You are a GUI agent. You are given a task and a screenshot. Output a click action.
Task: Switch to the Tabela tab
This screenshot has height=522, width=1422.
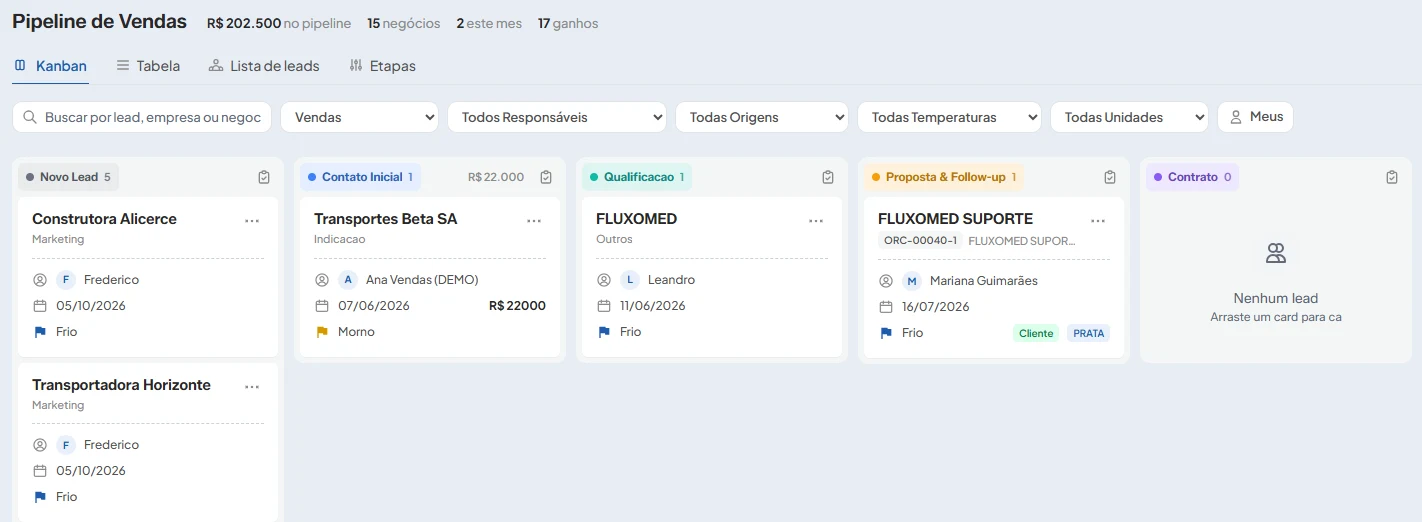click(148, 66)
